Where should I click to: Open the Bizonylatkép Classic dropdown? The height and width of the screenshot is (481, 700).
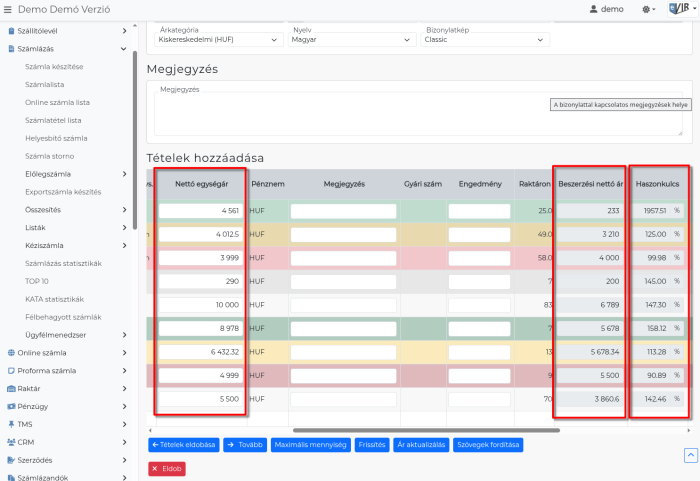click(x=485, y=40)
